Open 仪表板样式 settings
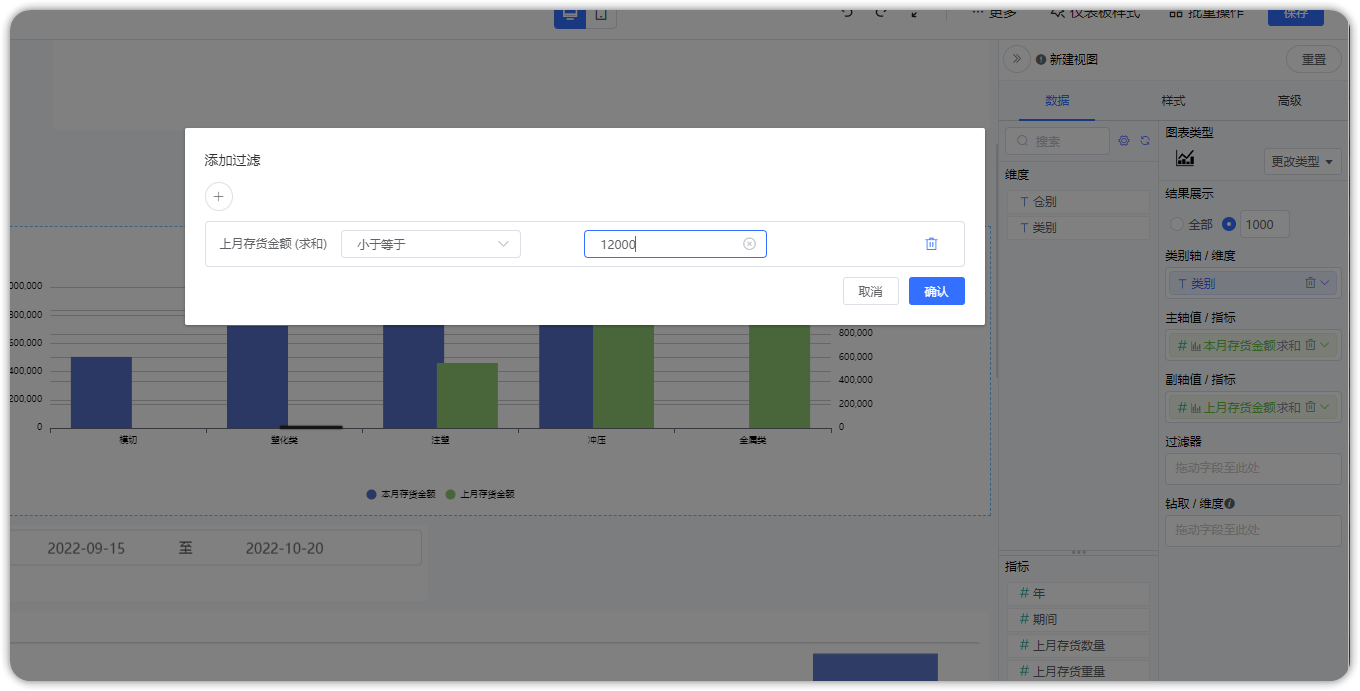The height and width of the screenshot is (691, 1360). click(x=1095, y=13)
